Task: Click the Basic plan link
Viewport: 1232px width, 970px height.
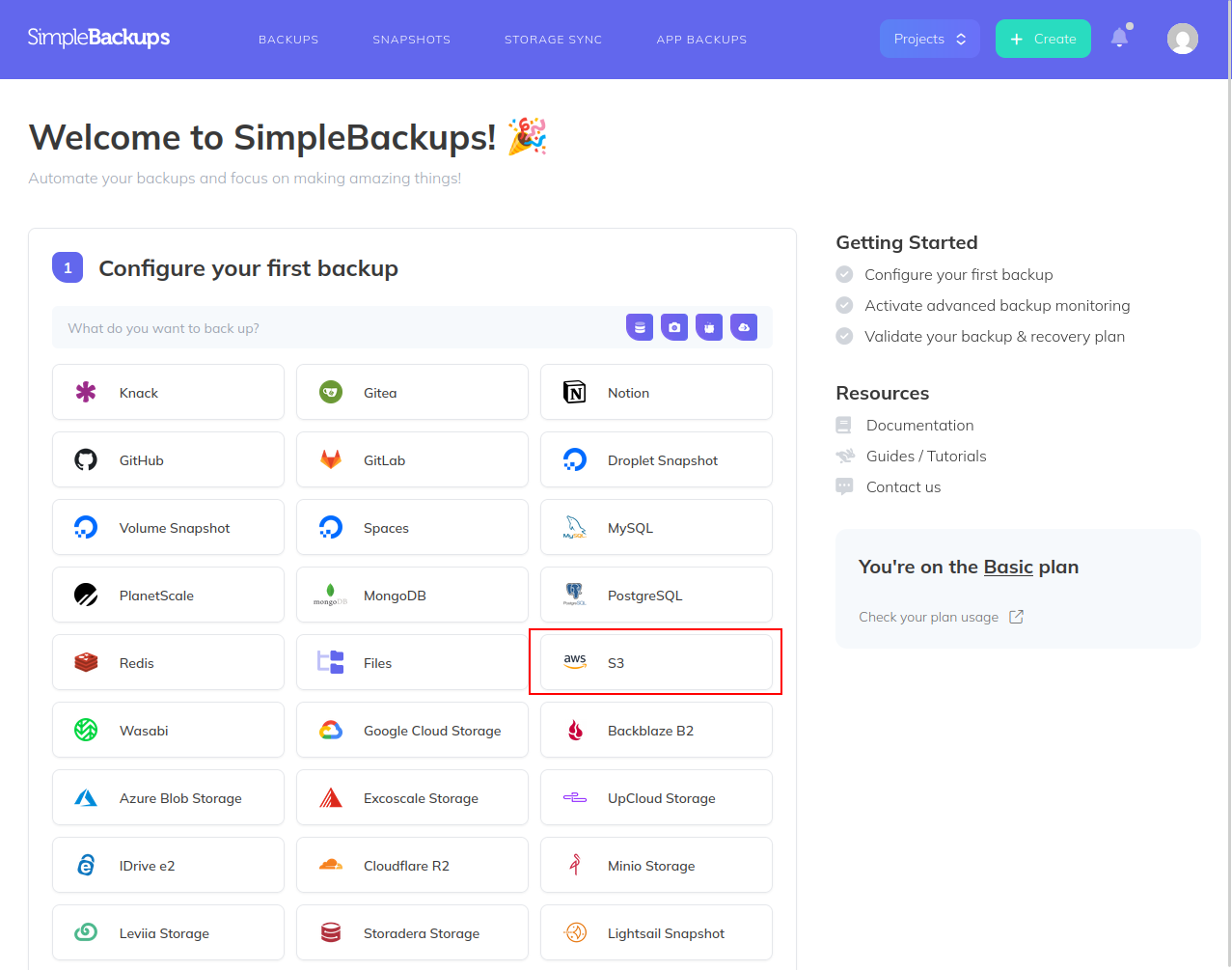Action: pos(1008,567)
